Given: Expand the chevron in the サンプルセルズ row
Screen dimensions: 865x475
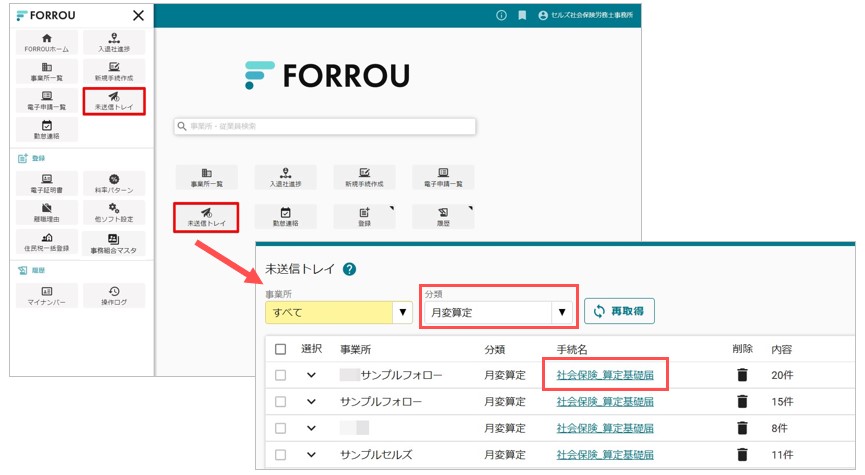Looking at the screenshot, I should (x=311, y=455).
